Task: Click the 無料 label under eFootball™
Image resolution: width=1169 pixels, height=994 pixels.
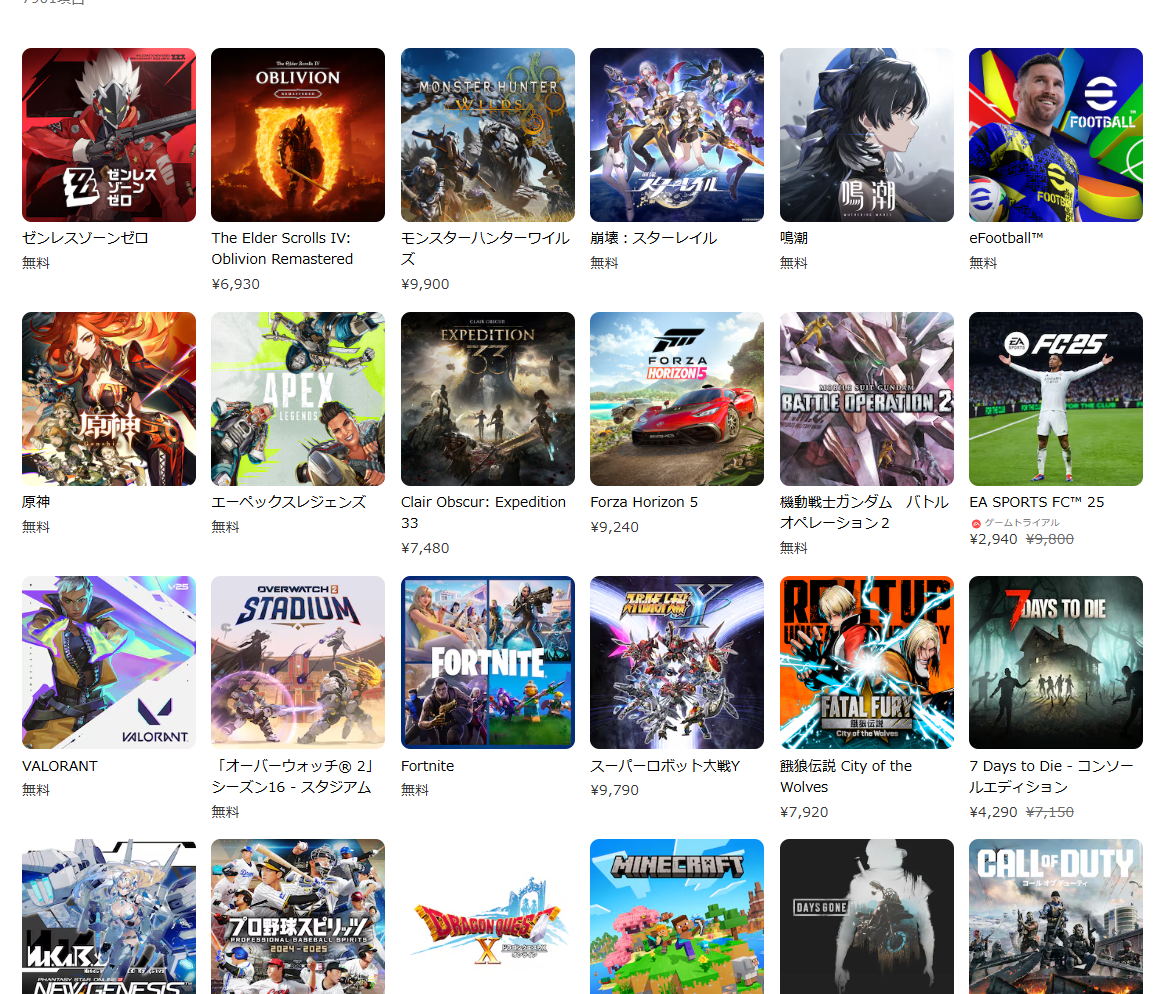Action: tap(983, 263)
